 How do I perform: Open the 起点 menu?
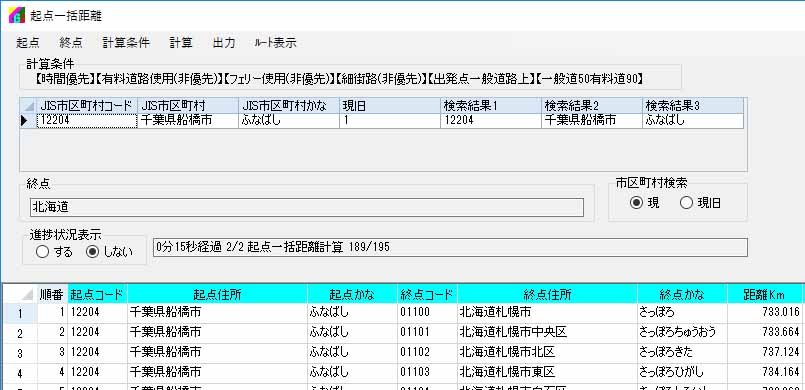[28, 43]
